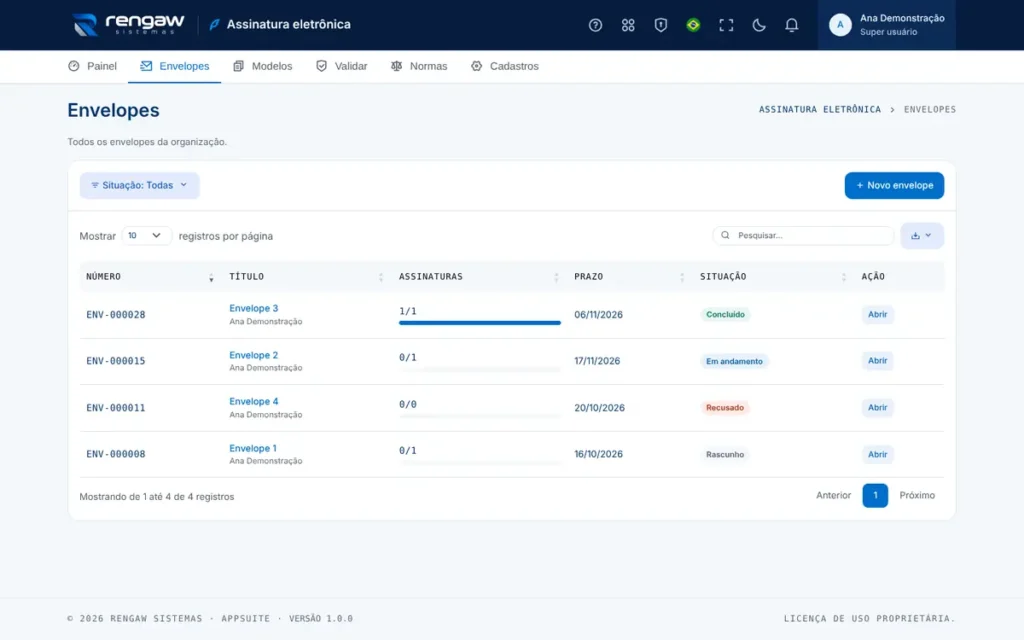1024x640 pixels.
Task: Sort by PRAZO column header
Action: point(630,277)
